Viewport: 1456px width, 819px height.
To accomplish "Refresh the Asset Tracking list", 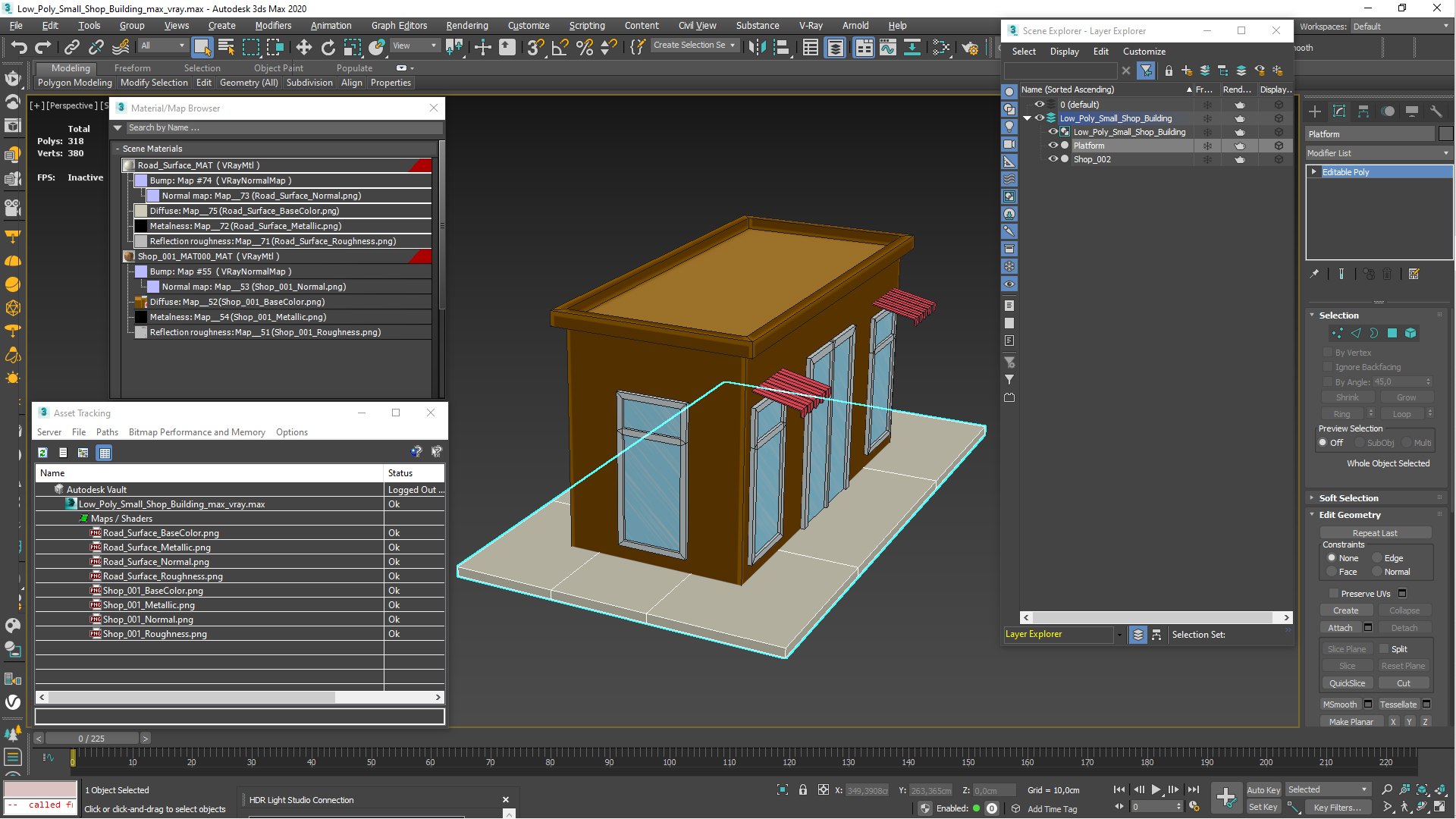I will click(43, 453).
